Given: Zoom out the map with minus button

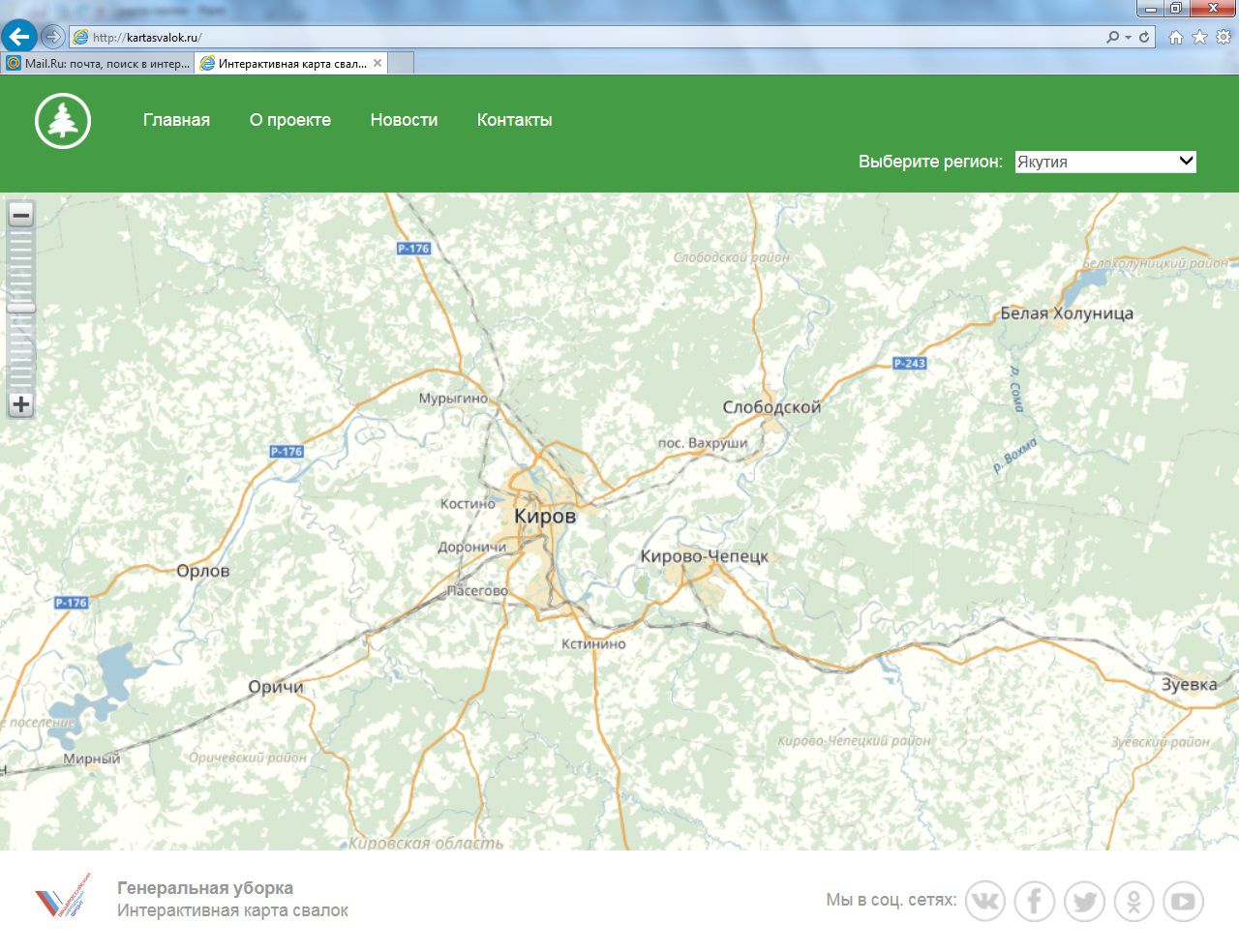Looking at the screenshot, I should [x=21, y=214].
